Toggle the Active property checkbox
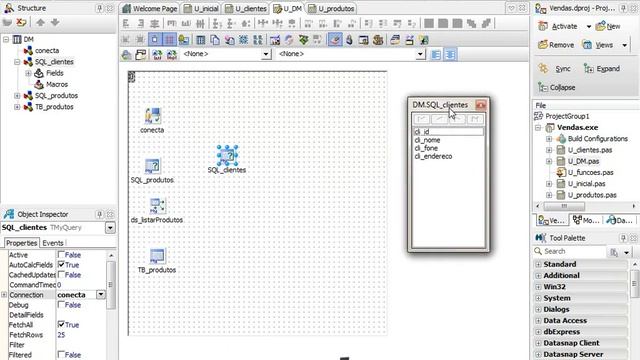640x360 pixels. 61,255
